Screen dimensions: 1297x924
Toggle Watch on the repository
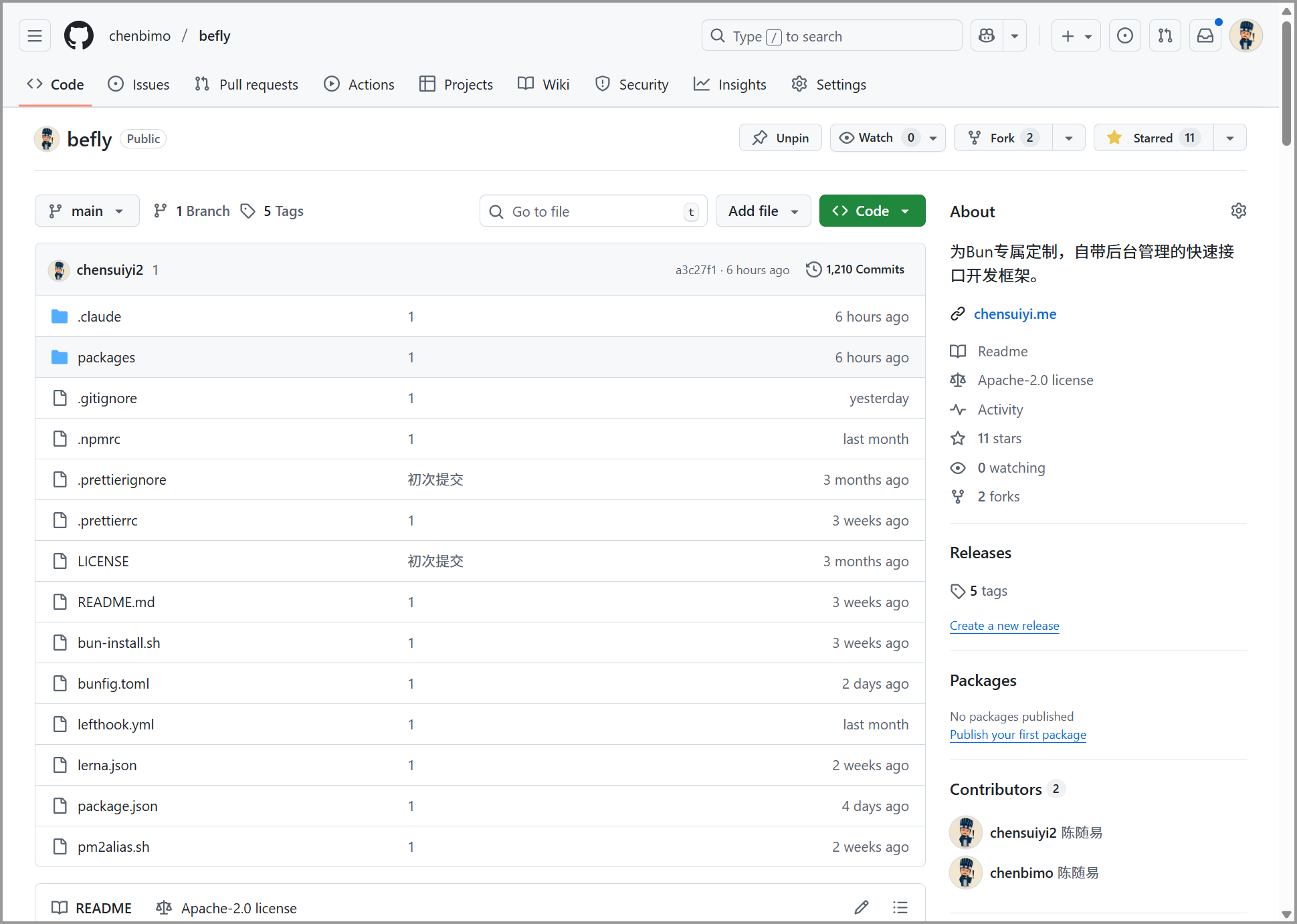tap(876, 138)
